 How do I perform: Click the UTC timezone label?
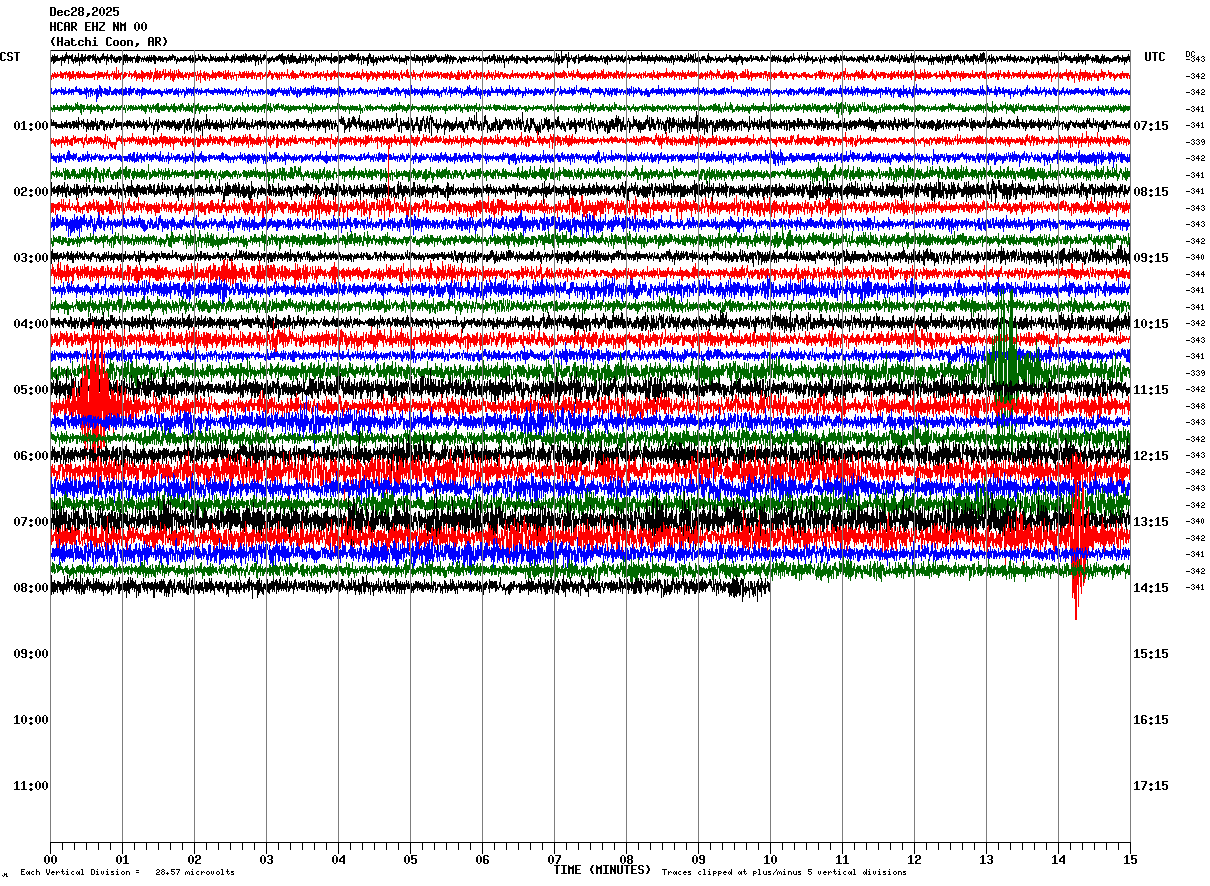(1155, 57)
